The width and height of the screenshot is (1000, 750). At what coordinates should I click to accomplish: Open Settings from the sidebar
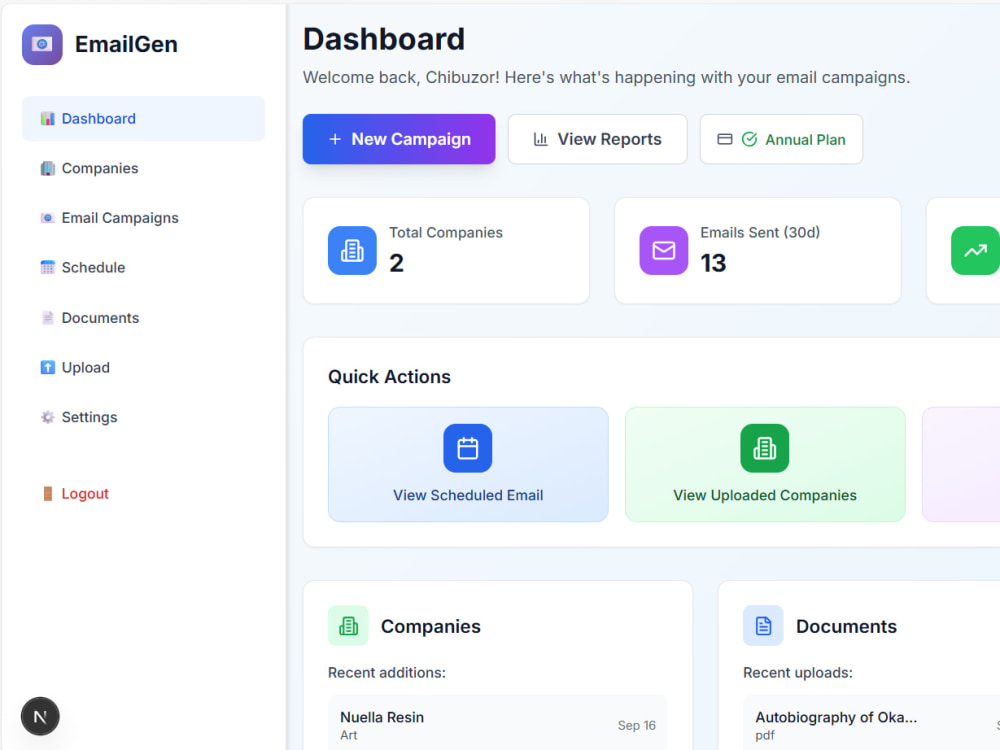pyautogui.click(x=143, y=417)
